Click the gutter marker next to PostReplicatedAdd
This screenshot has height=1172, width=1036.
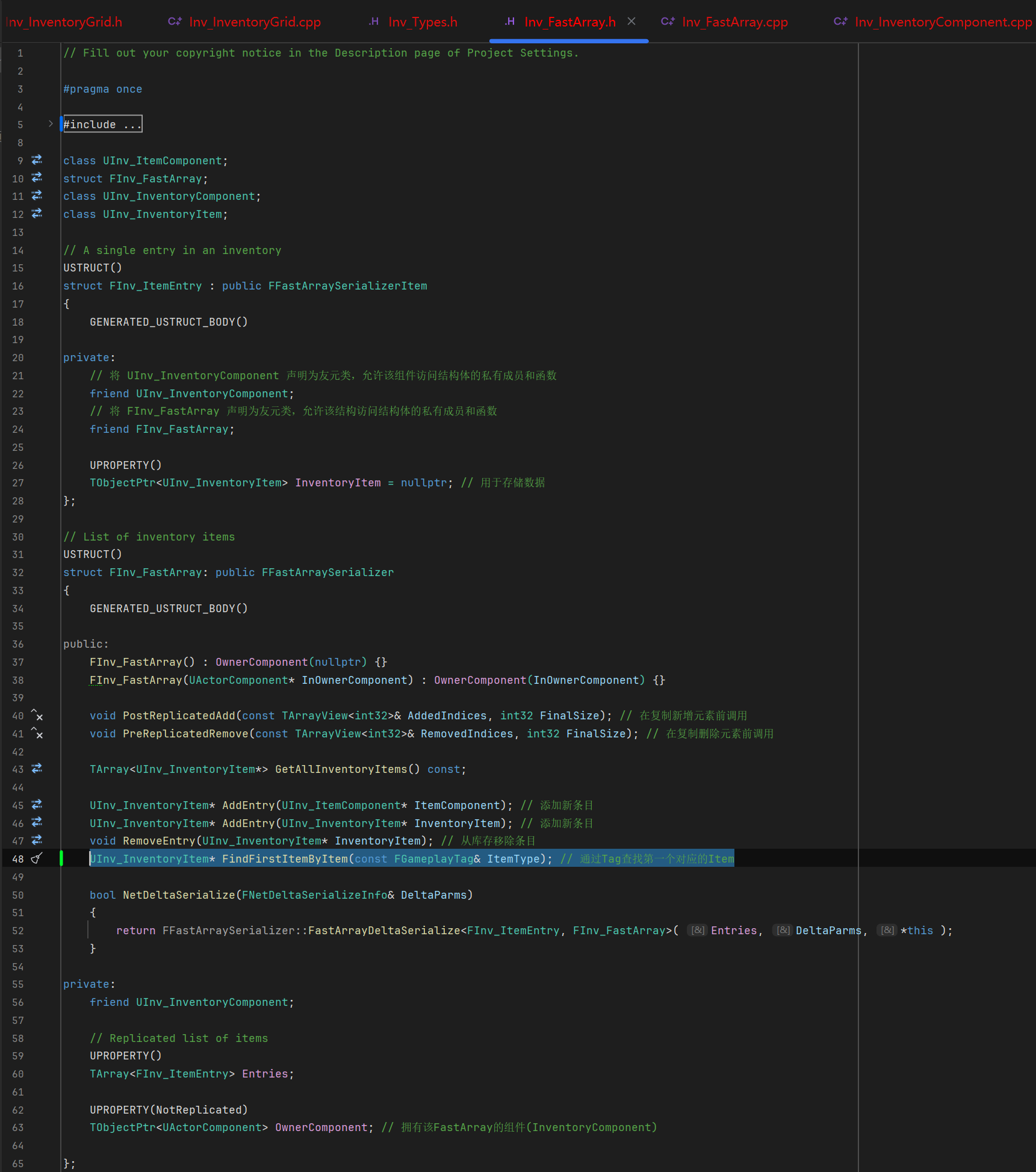[37, 715]
